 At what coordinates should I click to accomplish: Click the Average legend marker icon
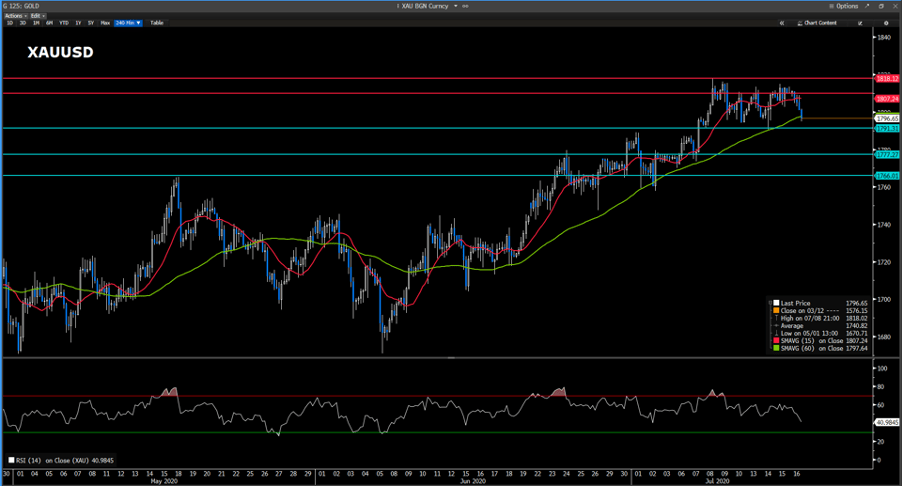[x=776, y=326]
